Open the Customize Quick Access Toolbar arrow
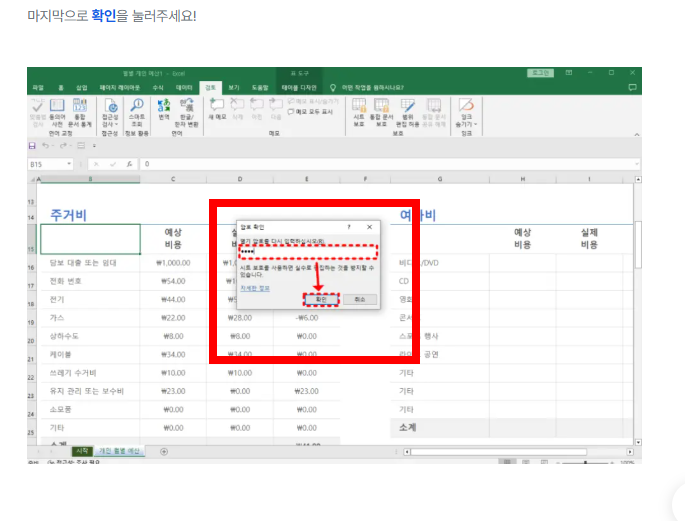Image resolution: width=685 pixels, height=521 pixels. click(x=94, y=146)
